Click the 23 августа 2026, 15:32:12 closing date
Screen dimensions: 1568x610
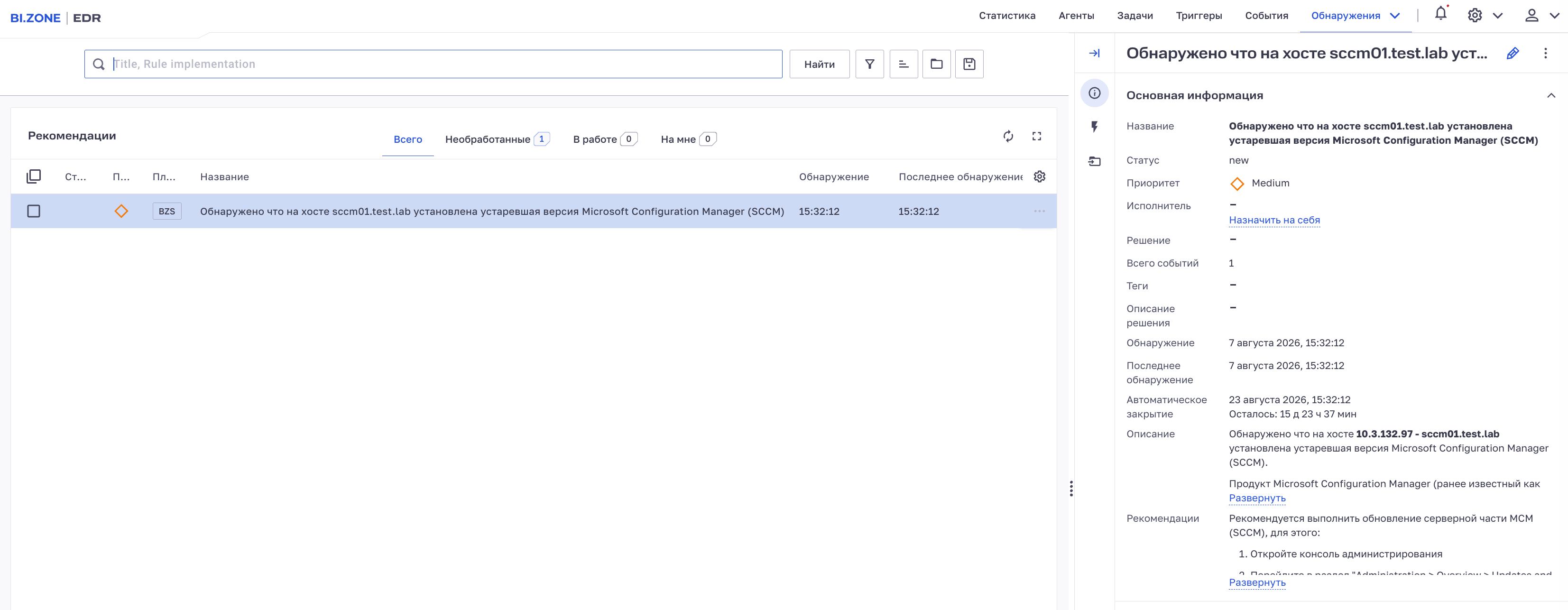[1289, 400]
